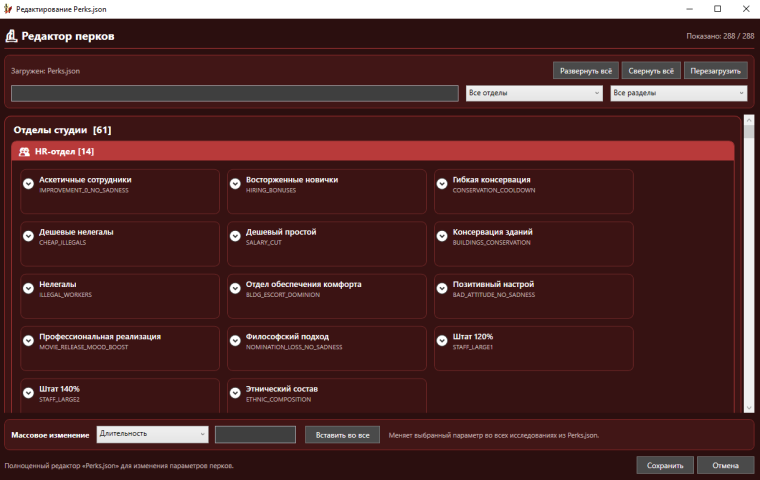
Task: Click the BLDG_ESCORT_DOMINION identifier text
Action: pyautogui.click(x=283, y=295)
